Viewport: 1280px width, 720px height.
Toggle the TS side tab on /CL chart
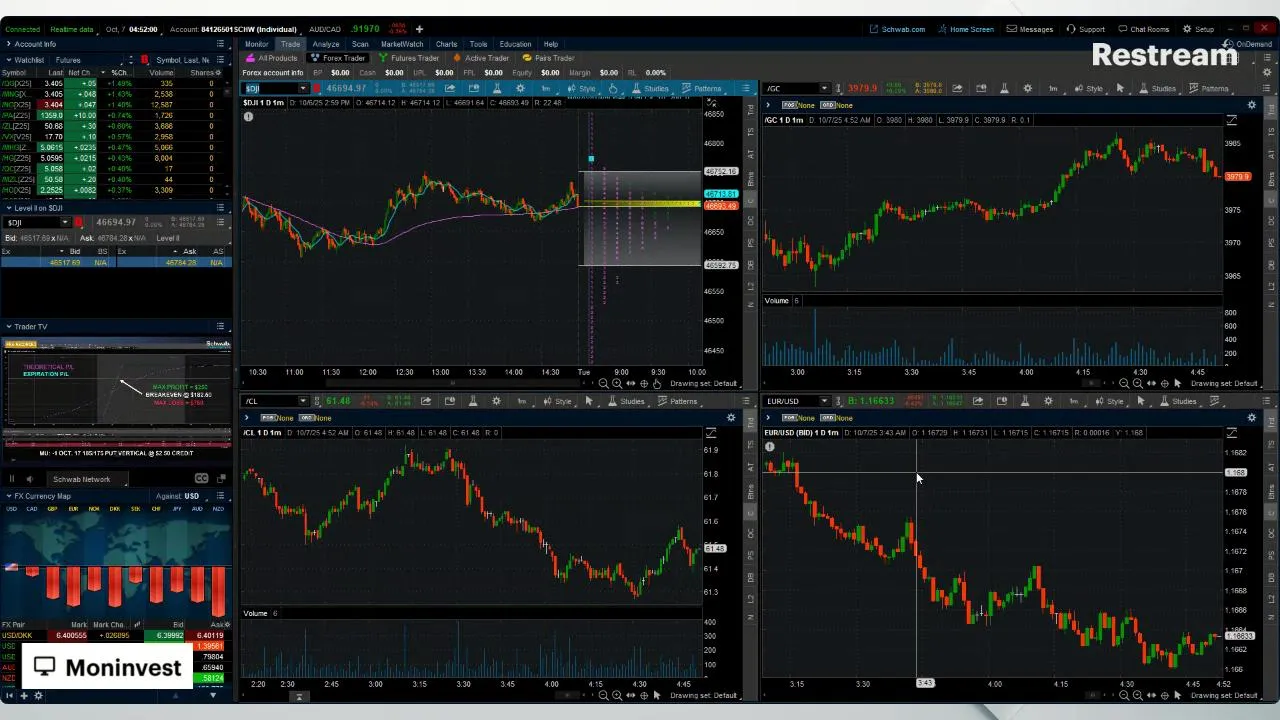pos(751,445)
